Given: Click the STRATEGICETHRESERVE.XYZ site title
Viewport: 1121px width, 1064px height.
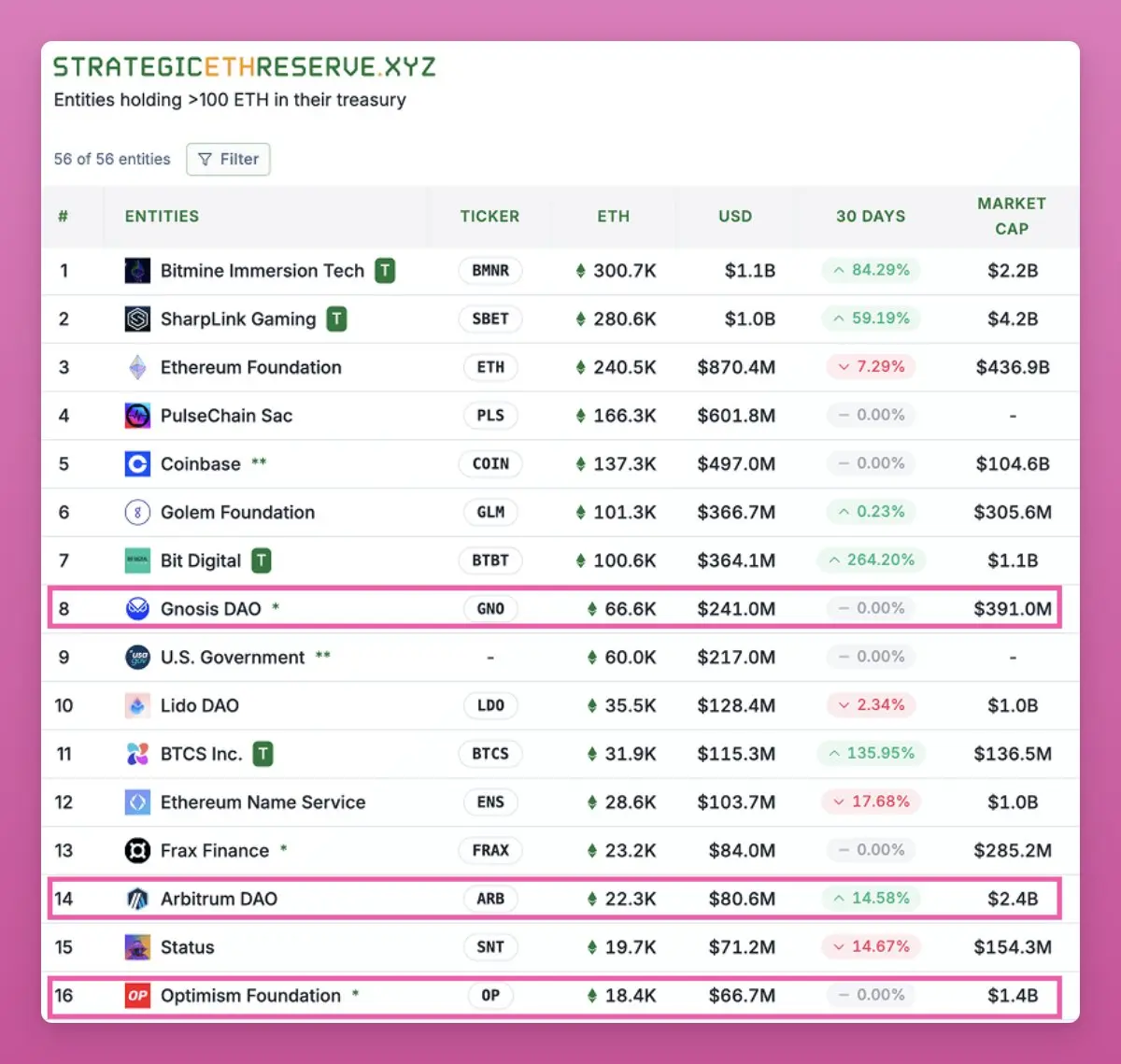Looking at the screenshot, I should pos(245,67).
